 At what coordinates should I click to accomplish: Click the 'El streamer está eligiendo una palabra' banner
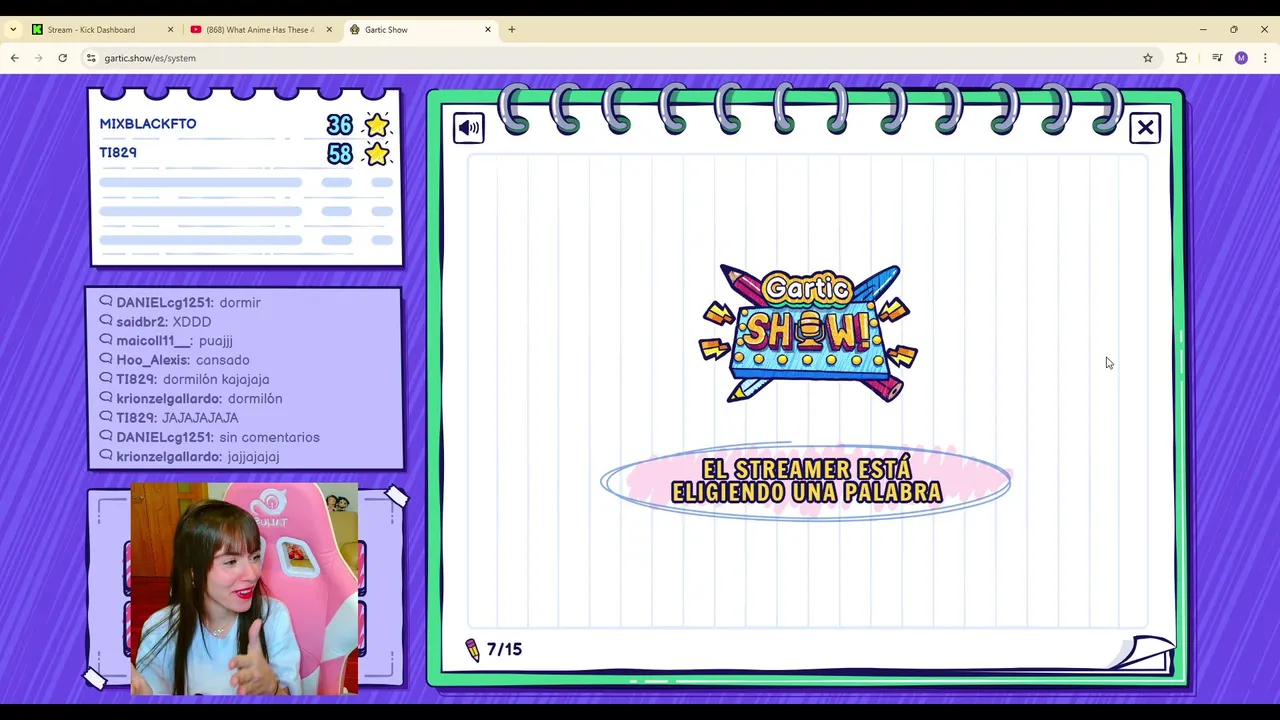(806, 481)
